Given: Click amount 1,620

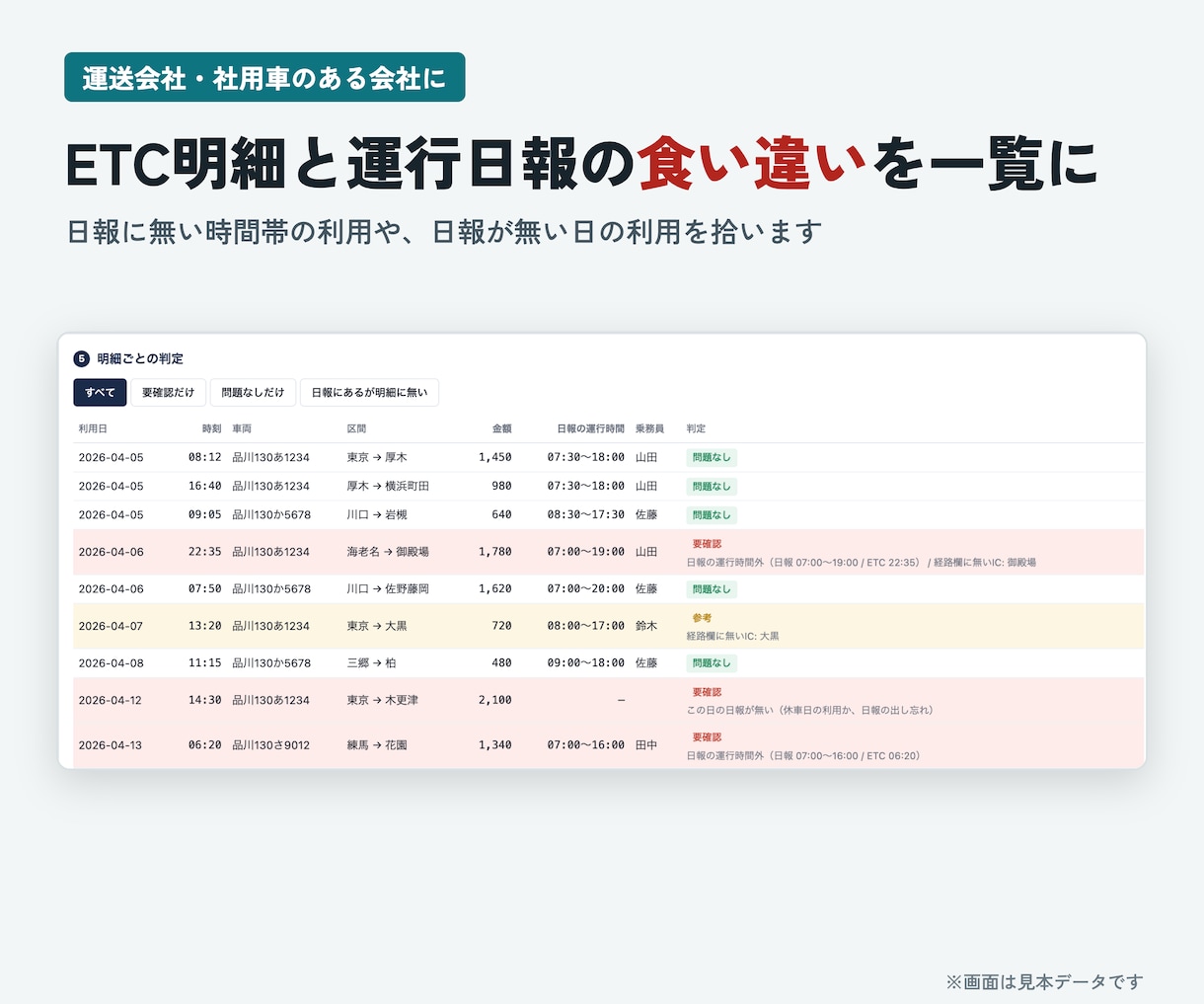Looking at the screenshot, I should pyautogui.click(x=495, y=588).
